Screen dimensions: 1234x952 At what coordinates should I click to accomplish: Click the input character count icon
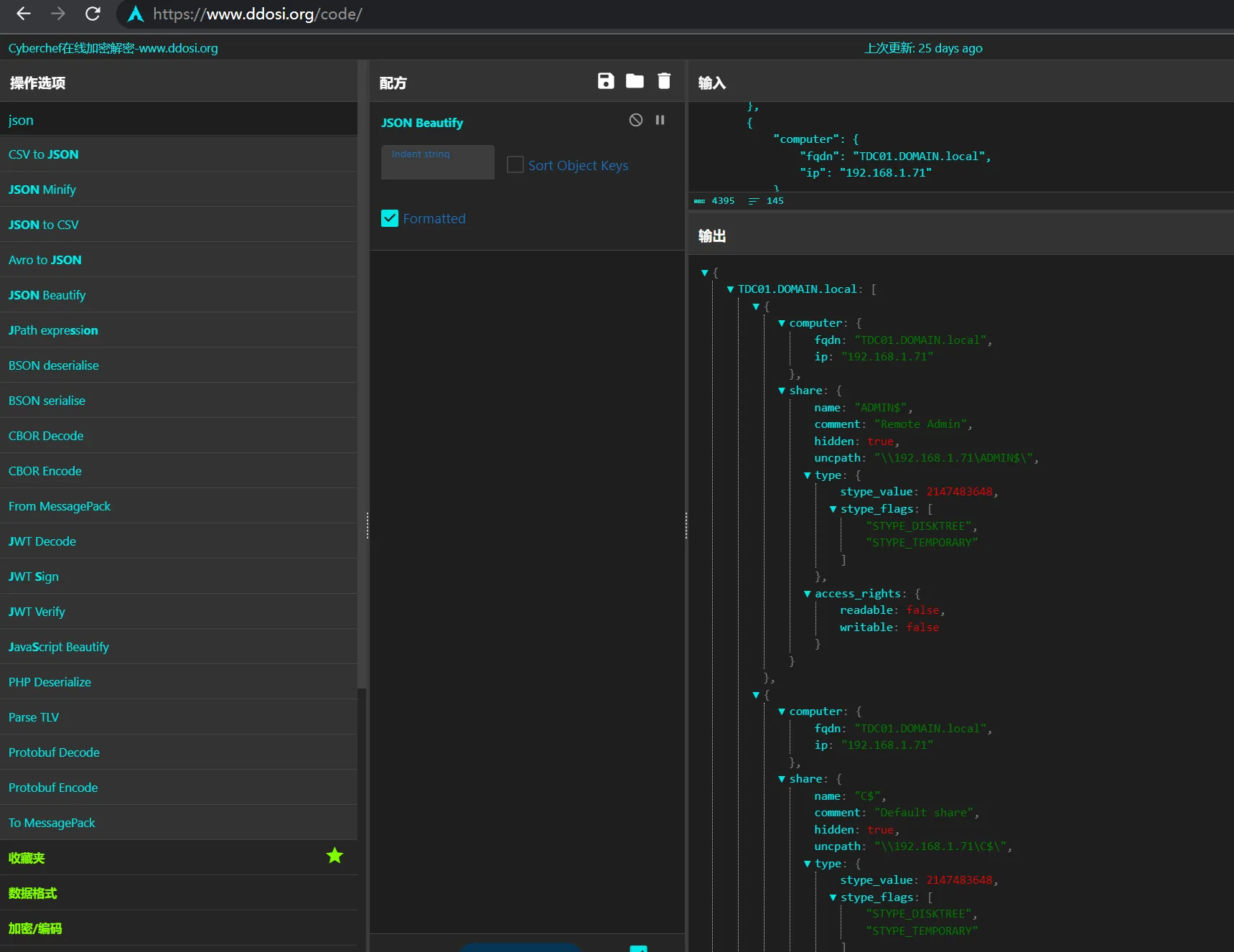[699, 201]
